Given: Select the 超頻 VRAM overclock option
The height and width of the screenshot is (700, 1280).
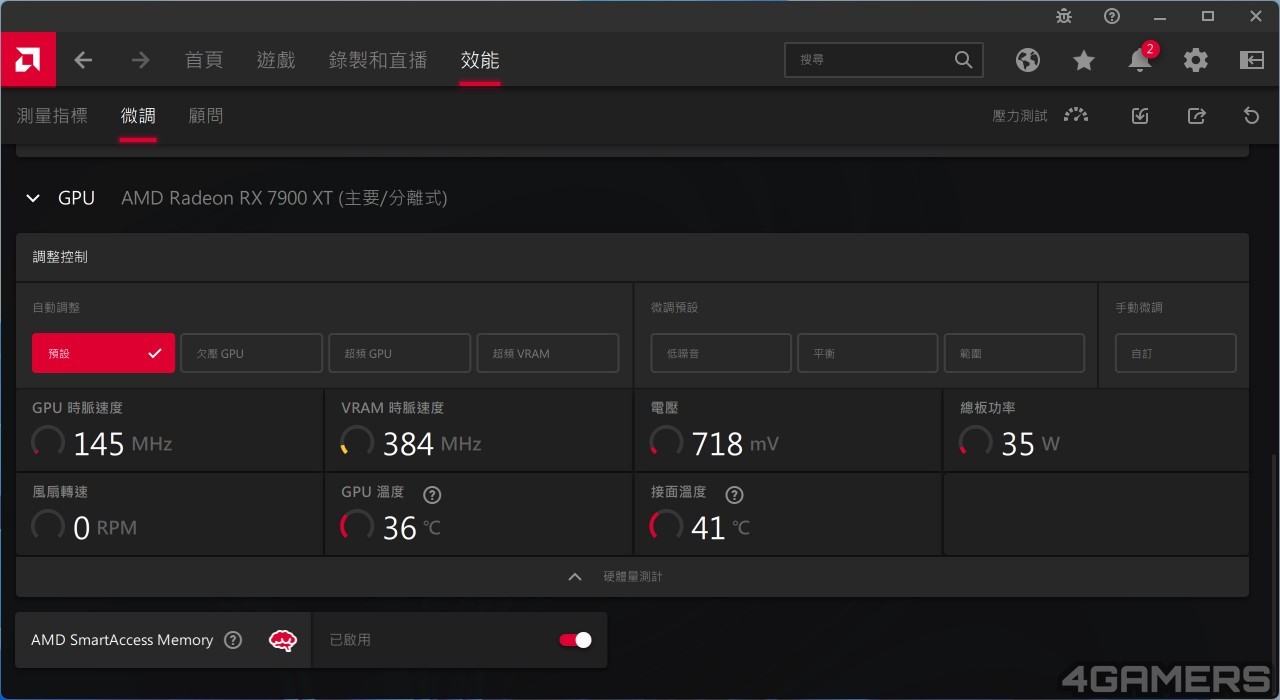Looking at the screenshot, I should click(548, 353).
